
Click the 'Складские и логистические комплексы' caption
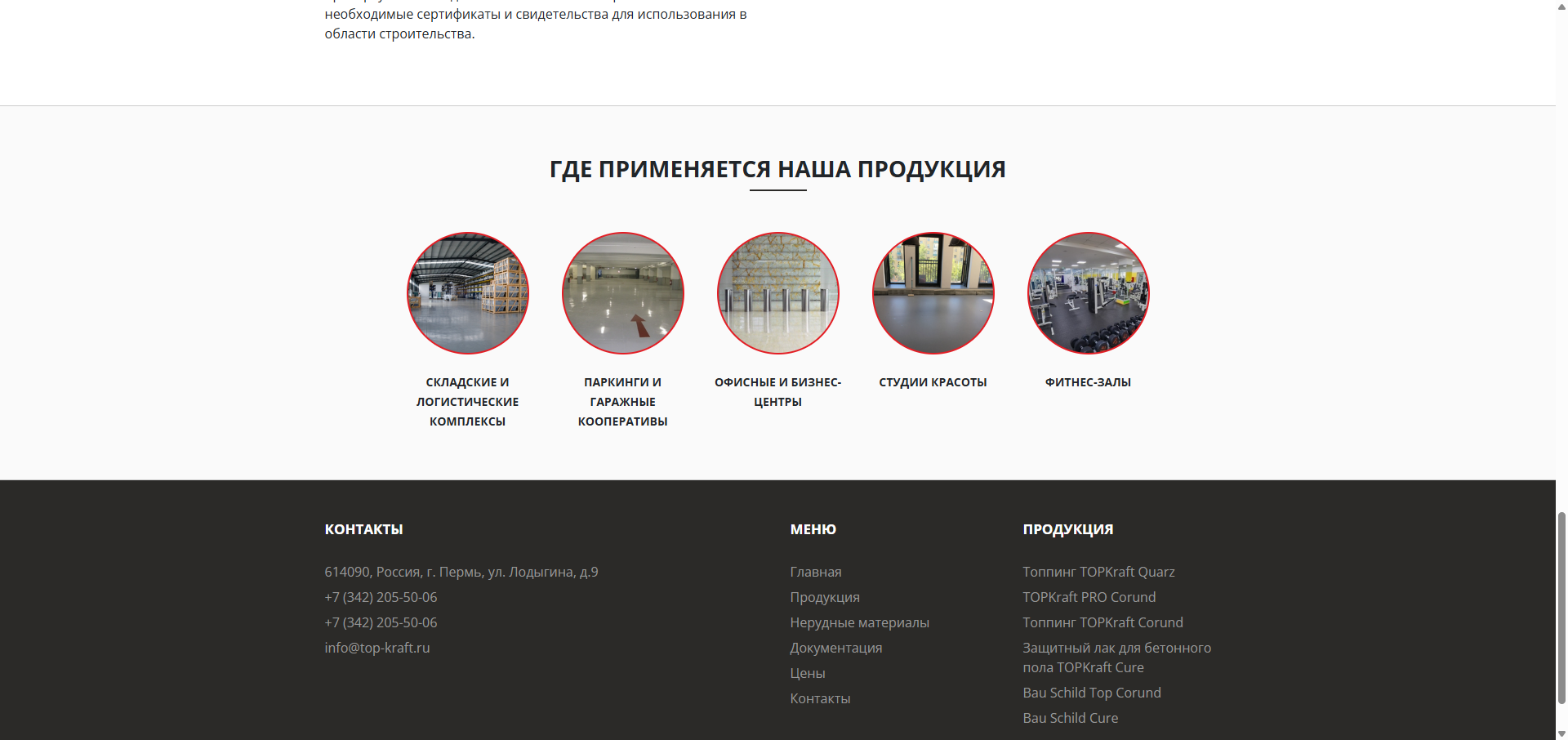(x=468, y=402)
